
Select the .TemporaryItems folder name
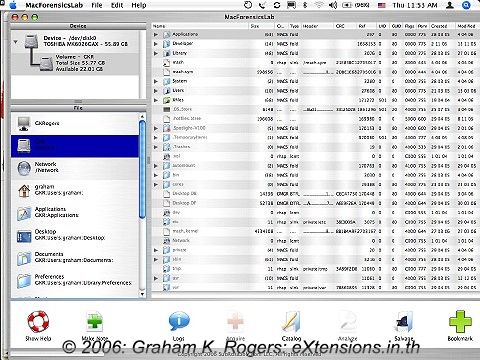pos(190,137)
